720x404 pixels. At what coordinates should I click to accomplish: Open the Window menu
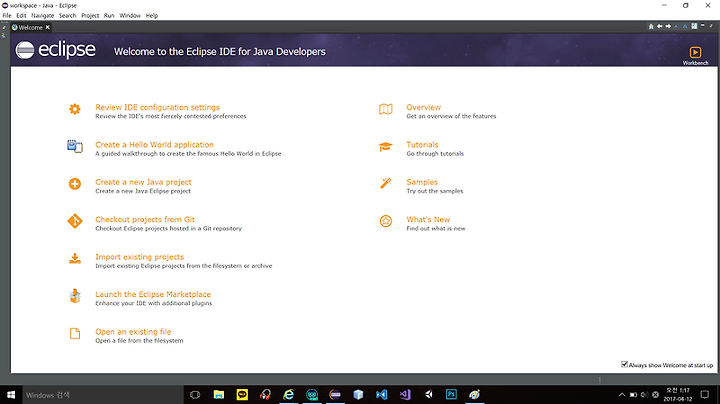[x=130, y=16]
